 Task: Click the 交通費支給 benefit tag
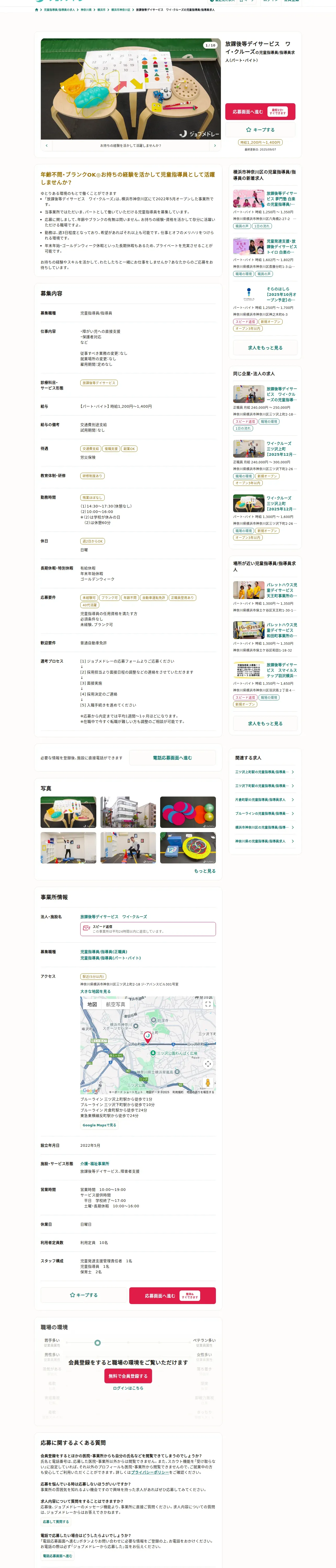click(x=90, y=449)
